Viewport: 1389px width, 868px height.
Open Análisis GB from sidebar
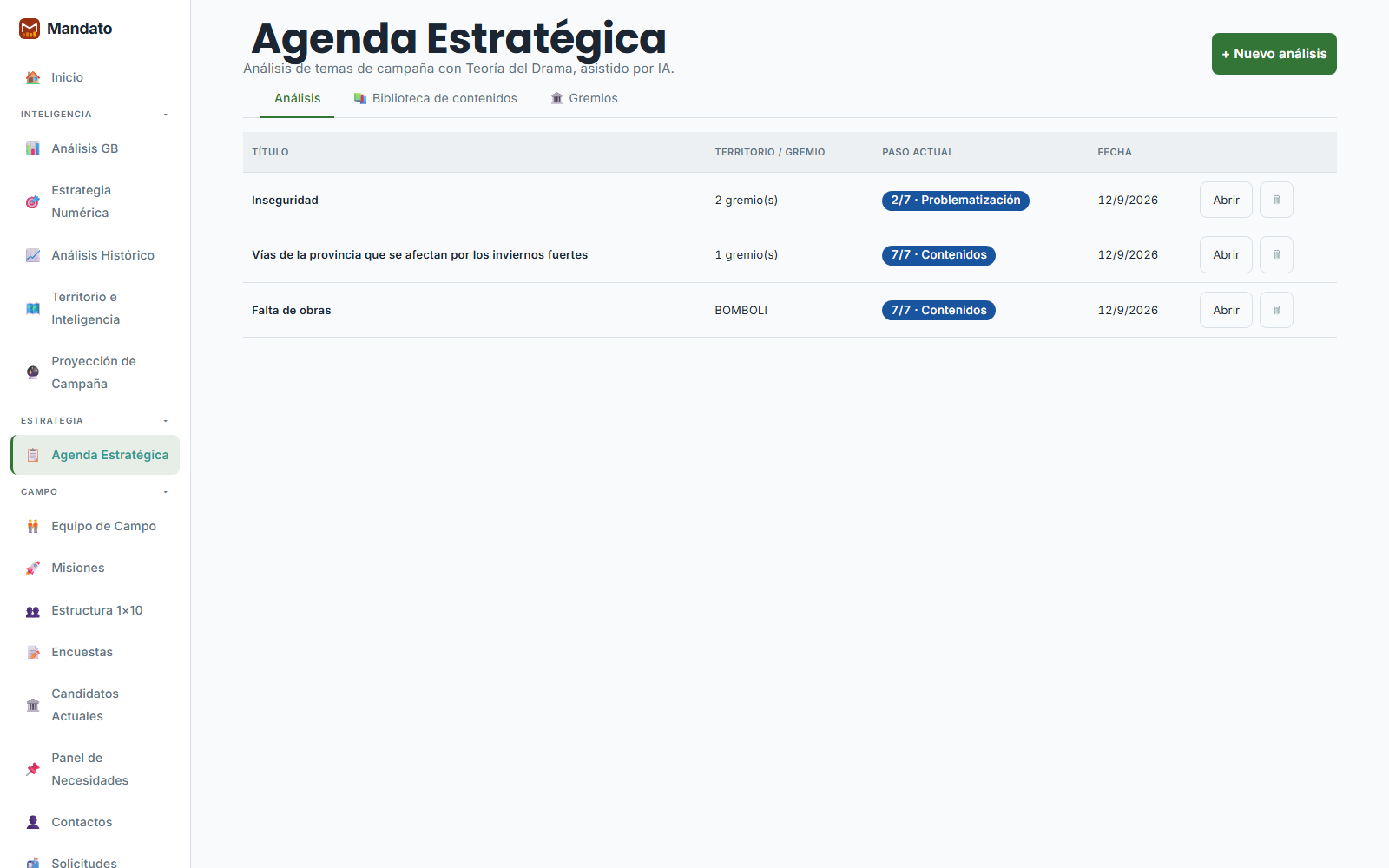coord(95,149)
